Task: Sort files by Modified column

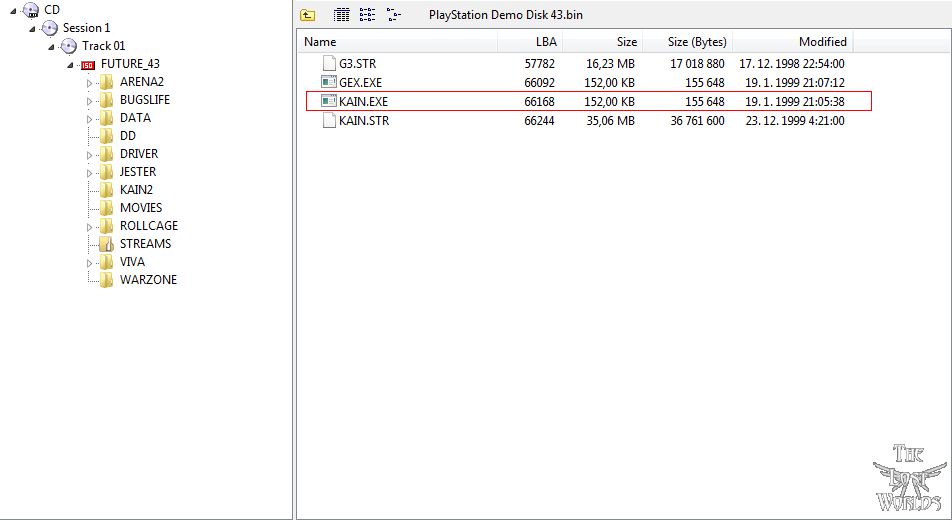Action: 792,42
